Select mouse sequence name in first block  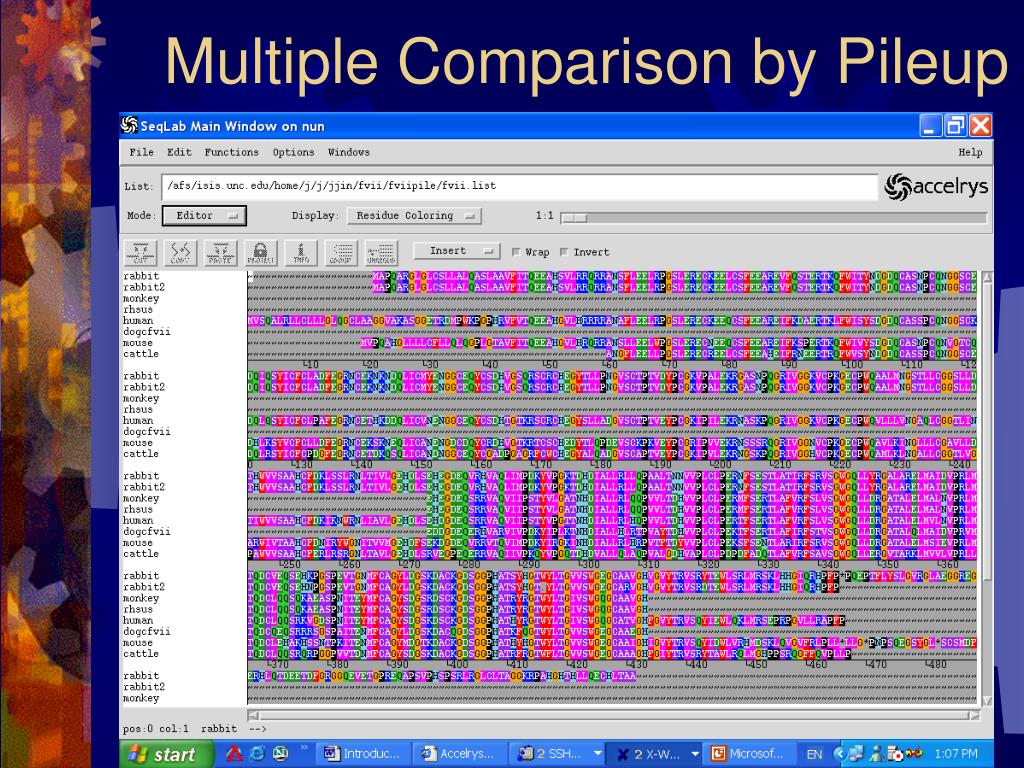tap(138, 343)
